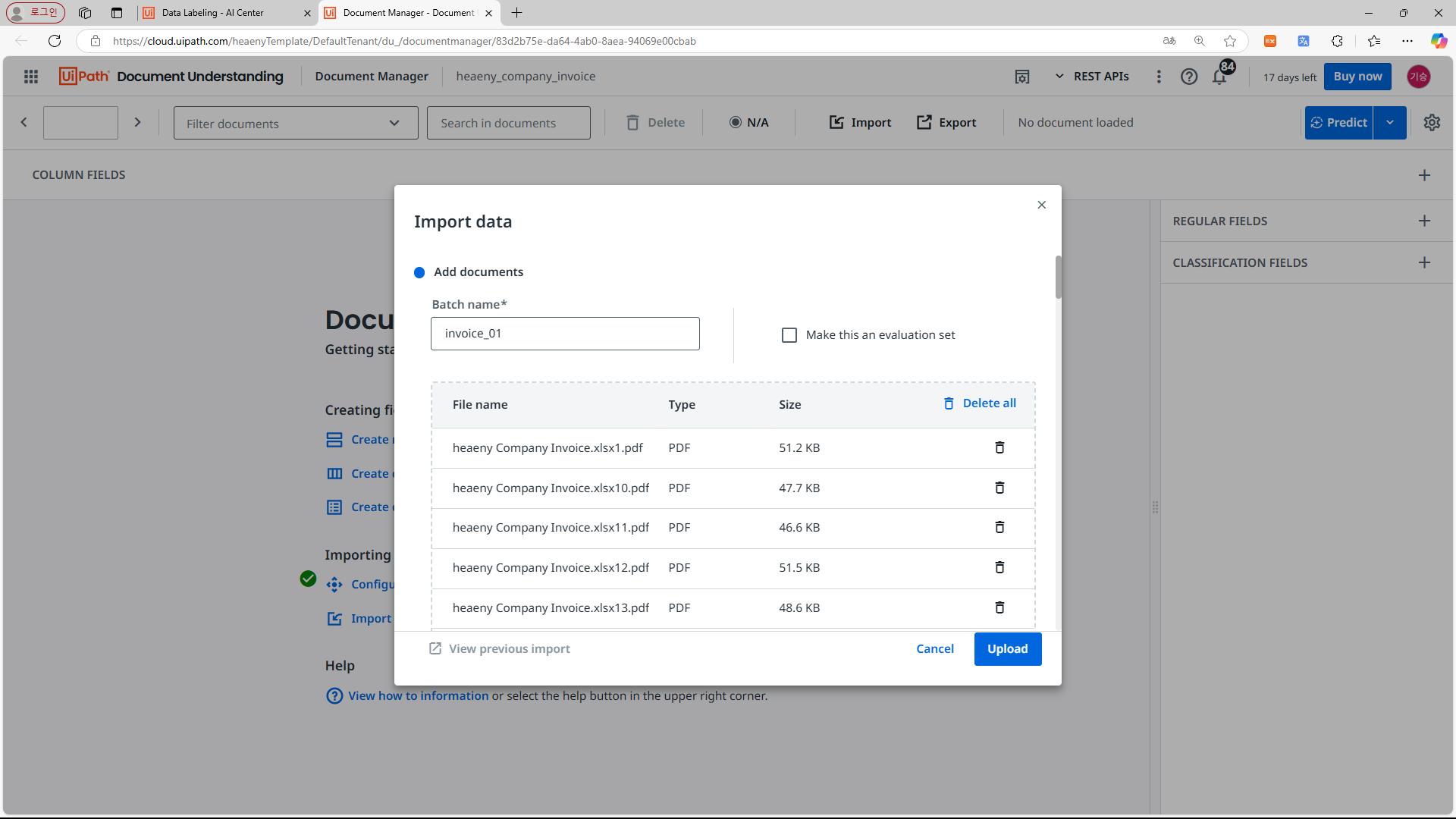Viewport: 1456px width, 819px height.
Task: Select the Add documents radio option
Action: pyautogui.click(x=419, y=272)
